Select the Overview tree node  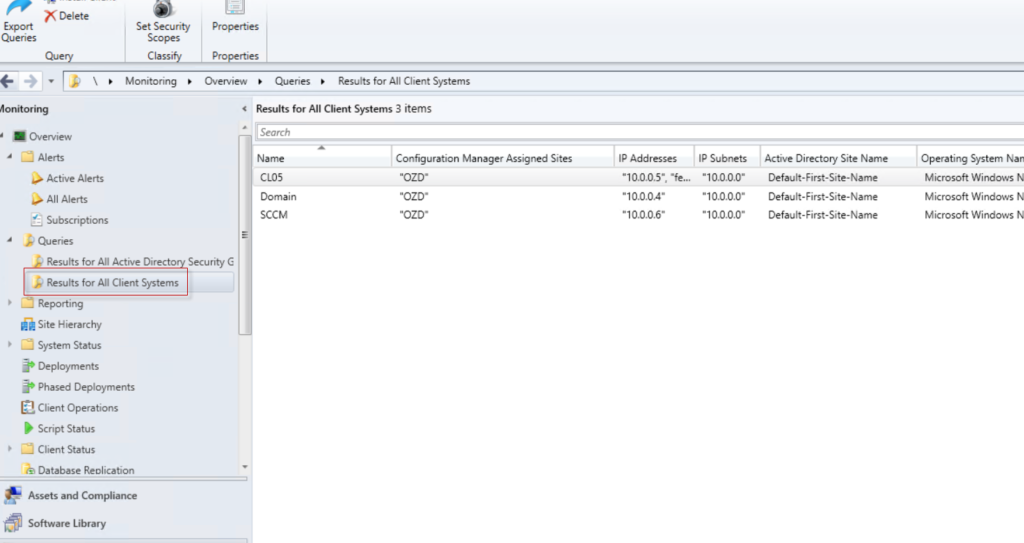point(50,137)
